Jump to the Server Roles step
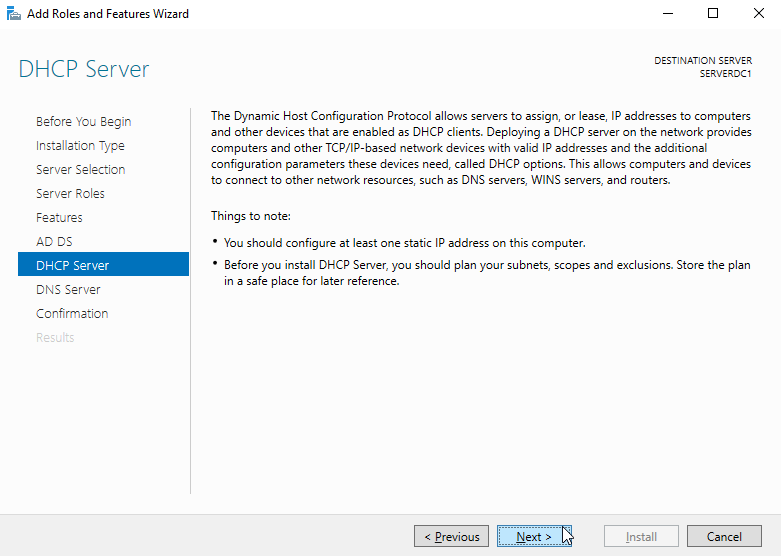The image size is (781, 556). pos(70,193)
